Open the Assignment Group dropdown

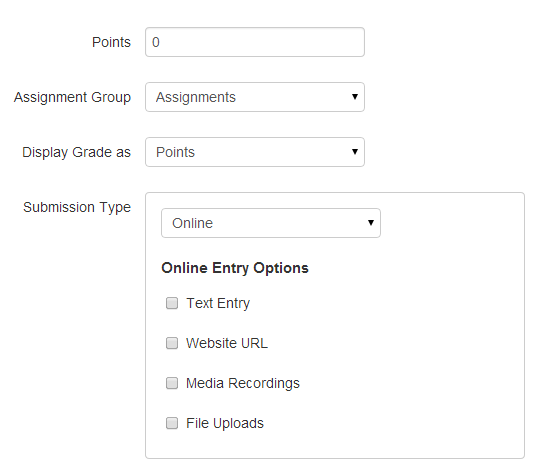coord(255,97)
